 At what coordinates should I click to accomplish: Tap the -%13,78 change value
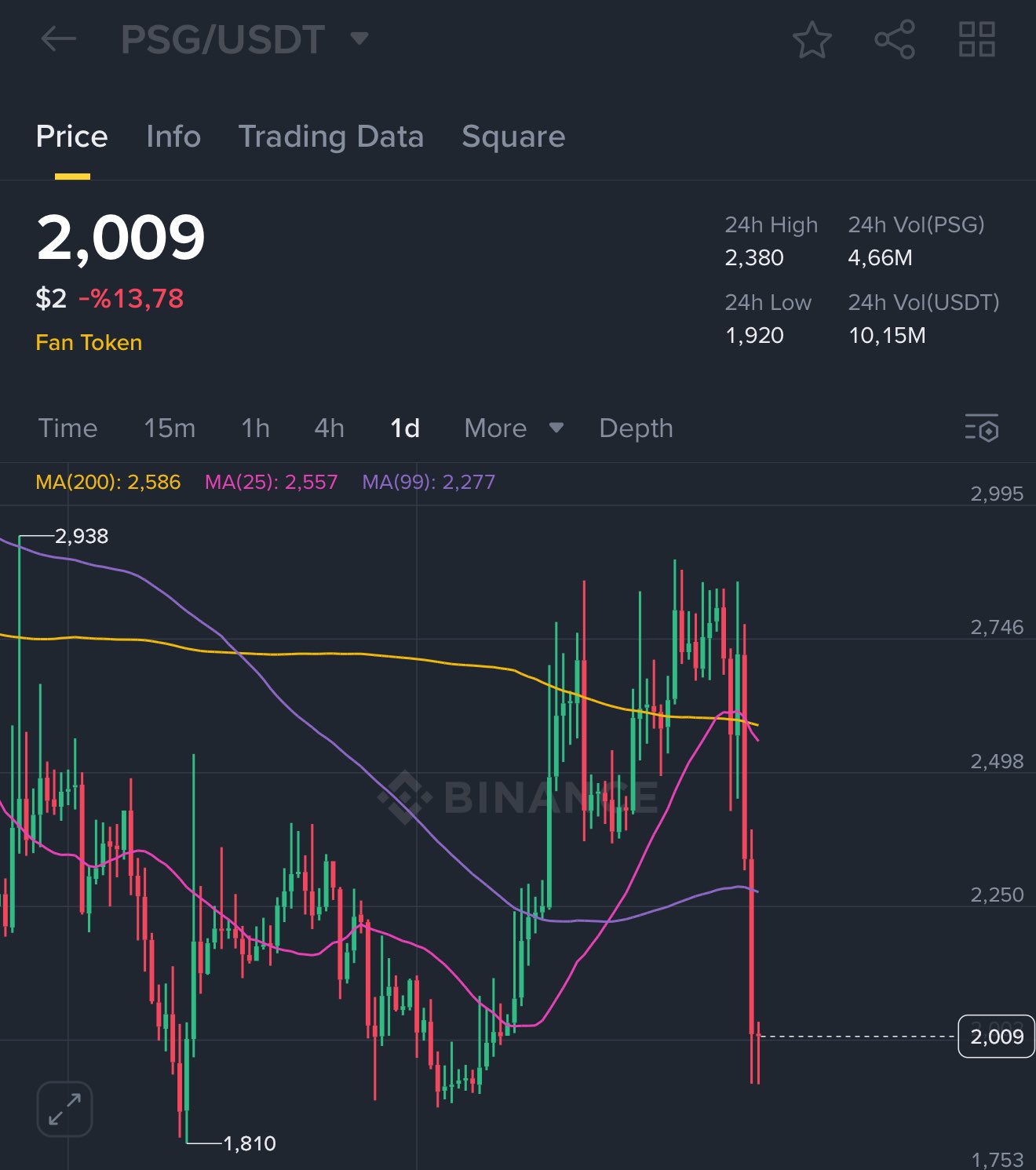pyautogui.click(x=131, y=299)
